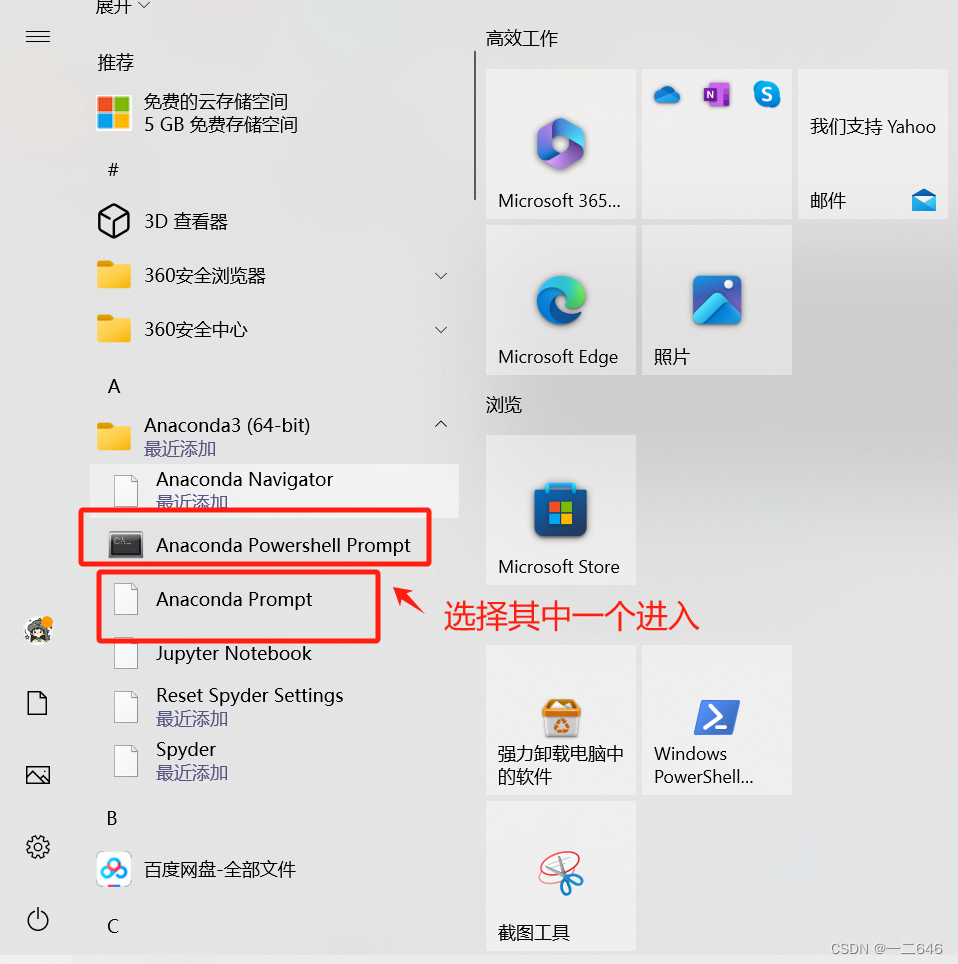
Task: Open Skype icon in the tile group
Action: click(767, 95)
